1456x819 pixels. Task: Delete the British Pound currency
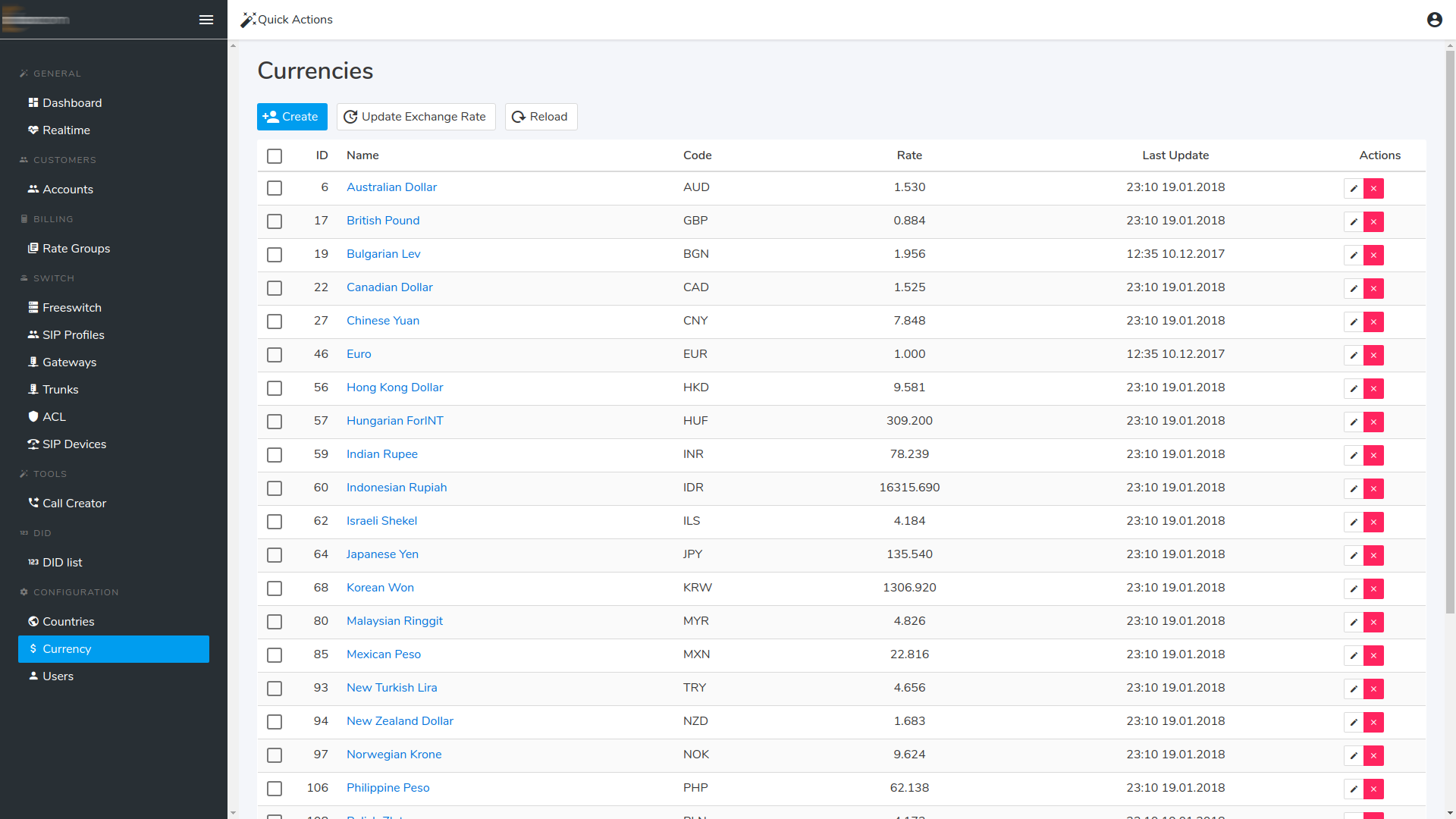point(1373,221)
